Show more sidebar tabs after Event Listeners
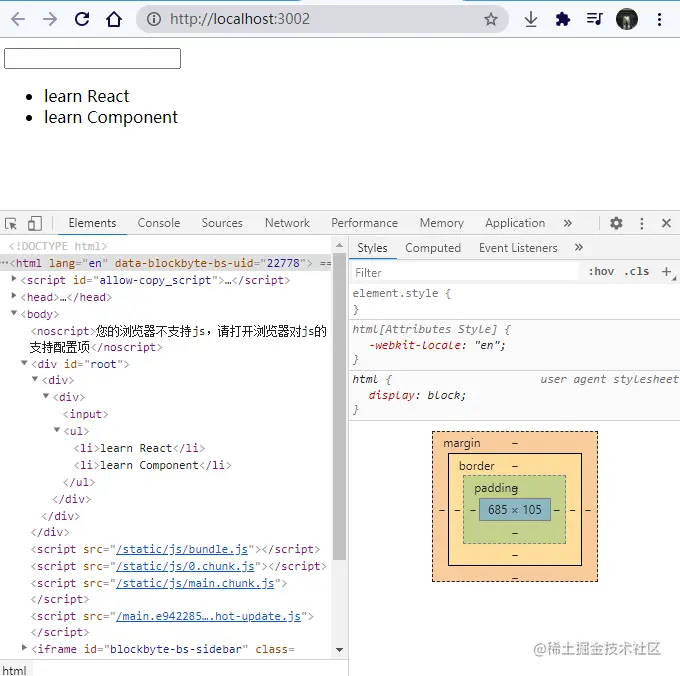This screenshot has height=676, width=680. (x=579, y=247)
